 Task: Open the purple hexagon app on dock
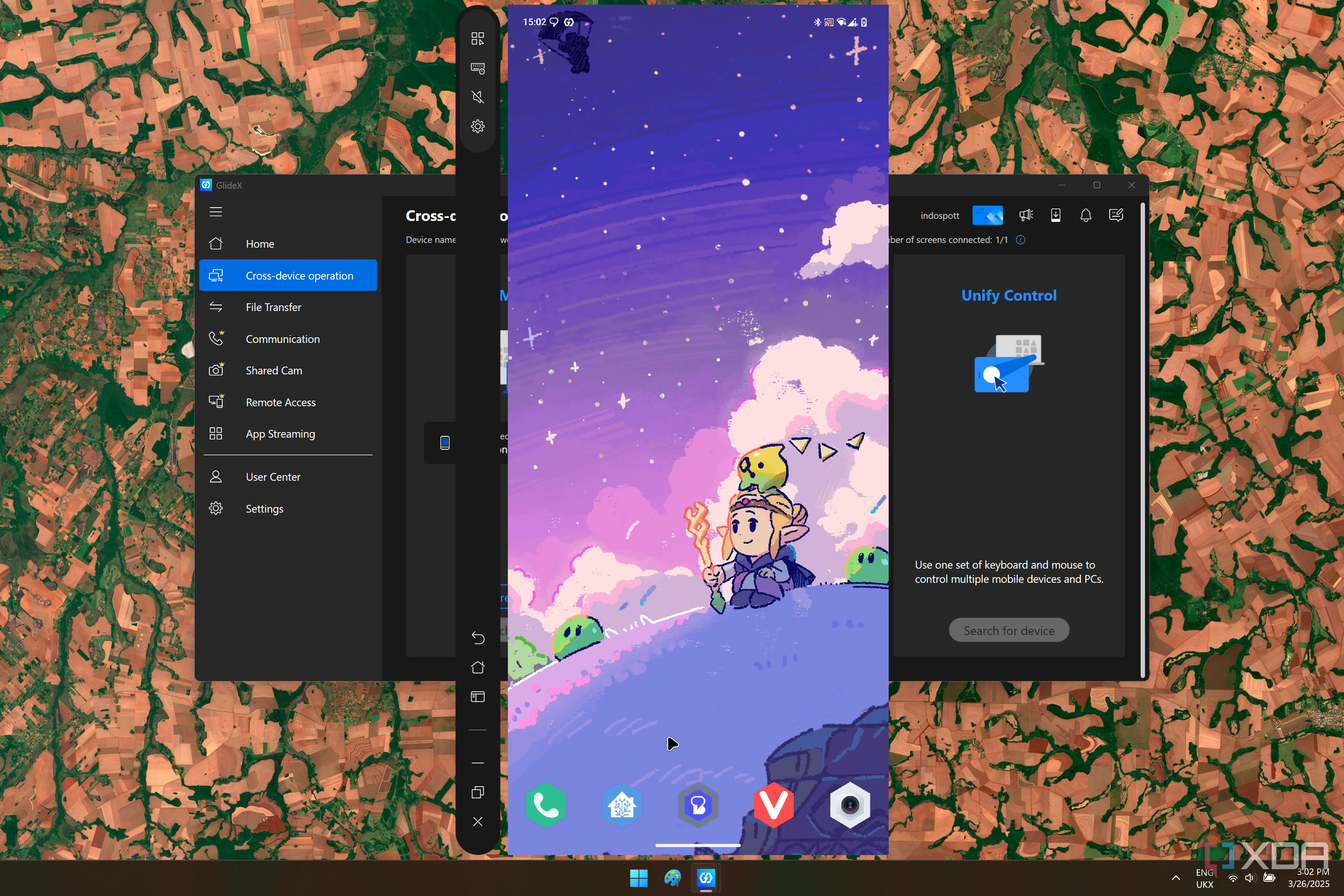[x=698, y=805]
